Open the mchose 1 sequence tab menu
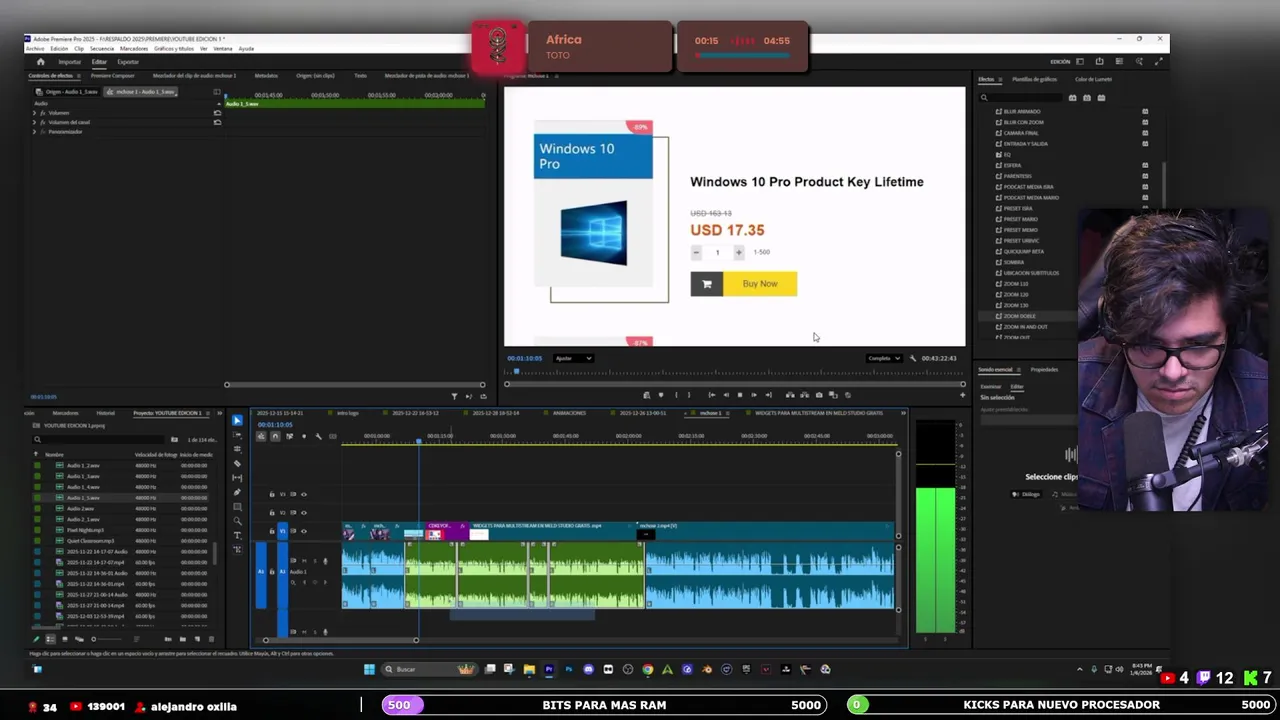 pyautogui.click(x=728, y=413)
